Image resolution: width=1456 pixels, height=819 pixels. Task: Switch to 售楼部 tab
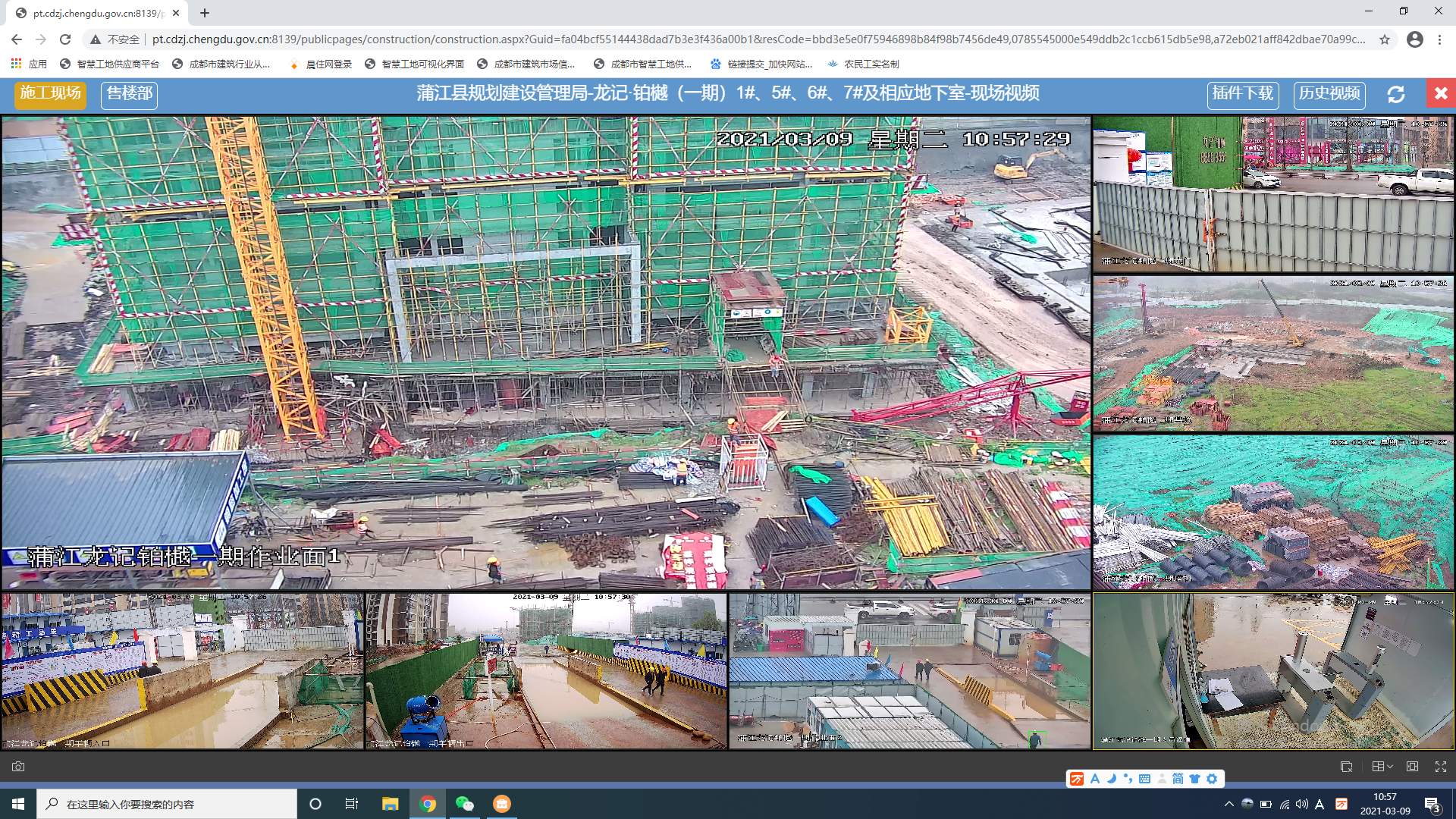point(129,94)
